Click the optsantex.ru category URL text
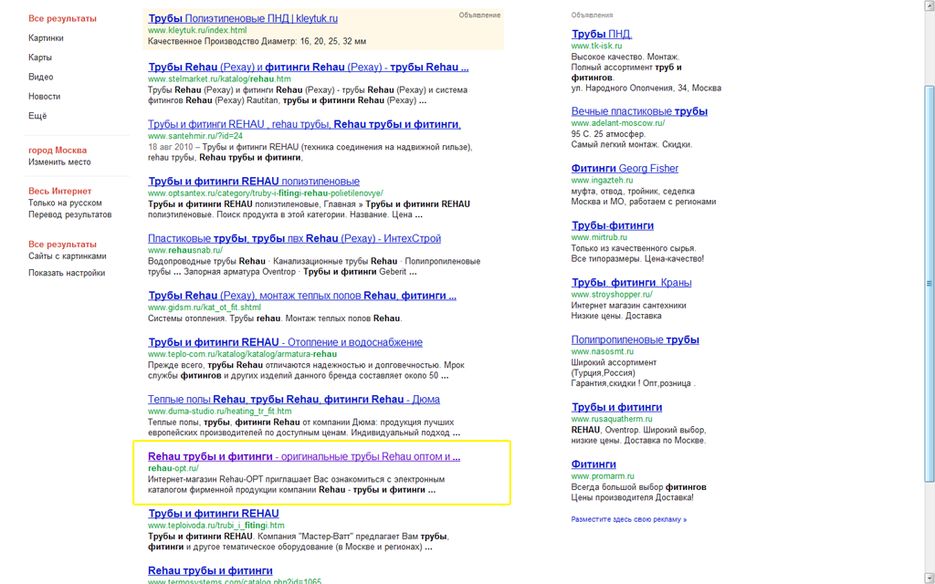The image size is (935, 584). click(x=265, y=193)
